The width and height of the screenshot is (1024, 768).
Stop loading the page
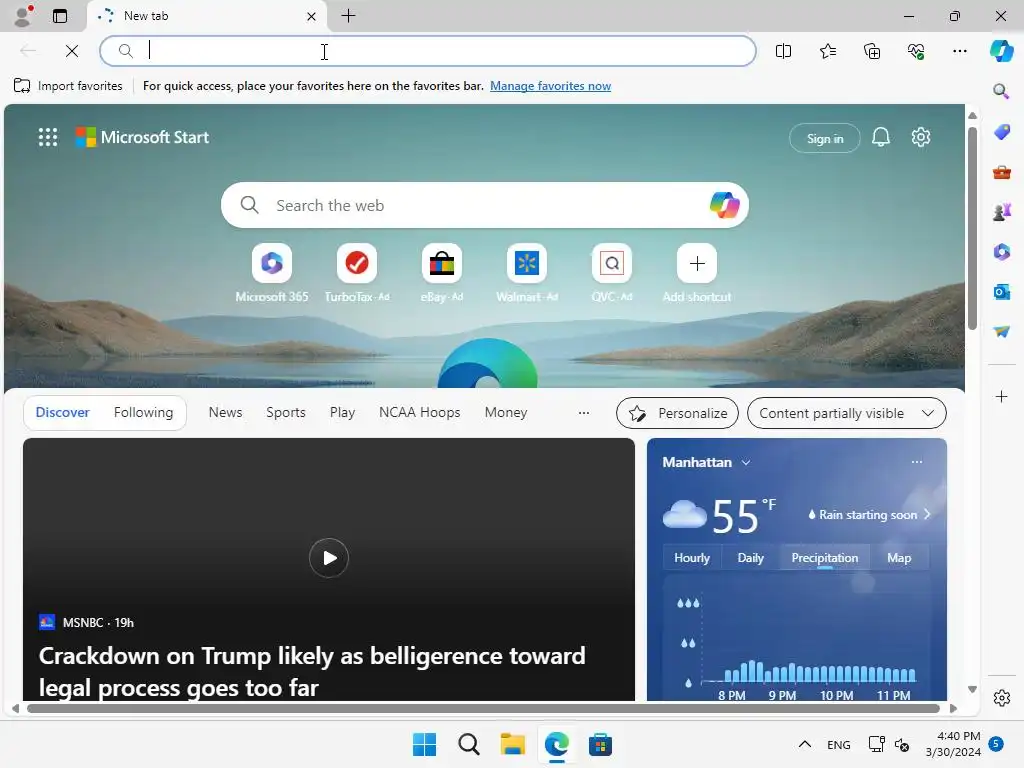coord(72,51)
